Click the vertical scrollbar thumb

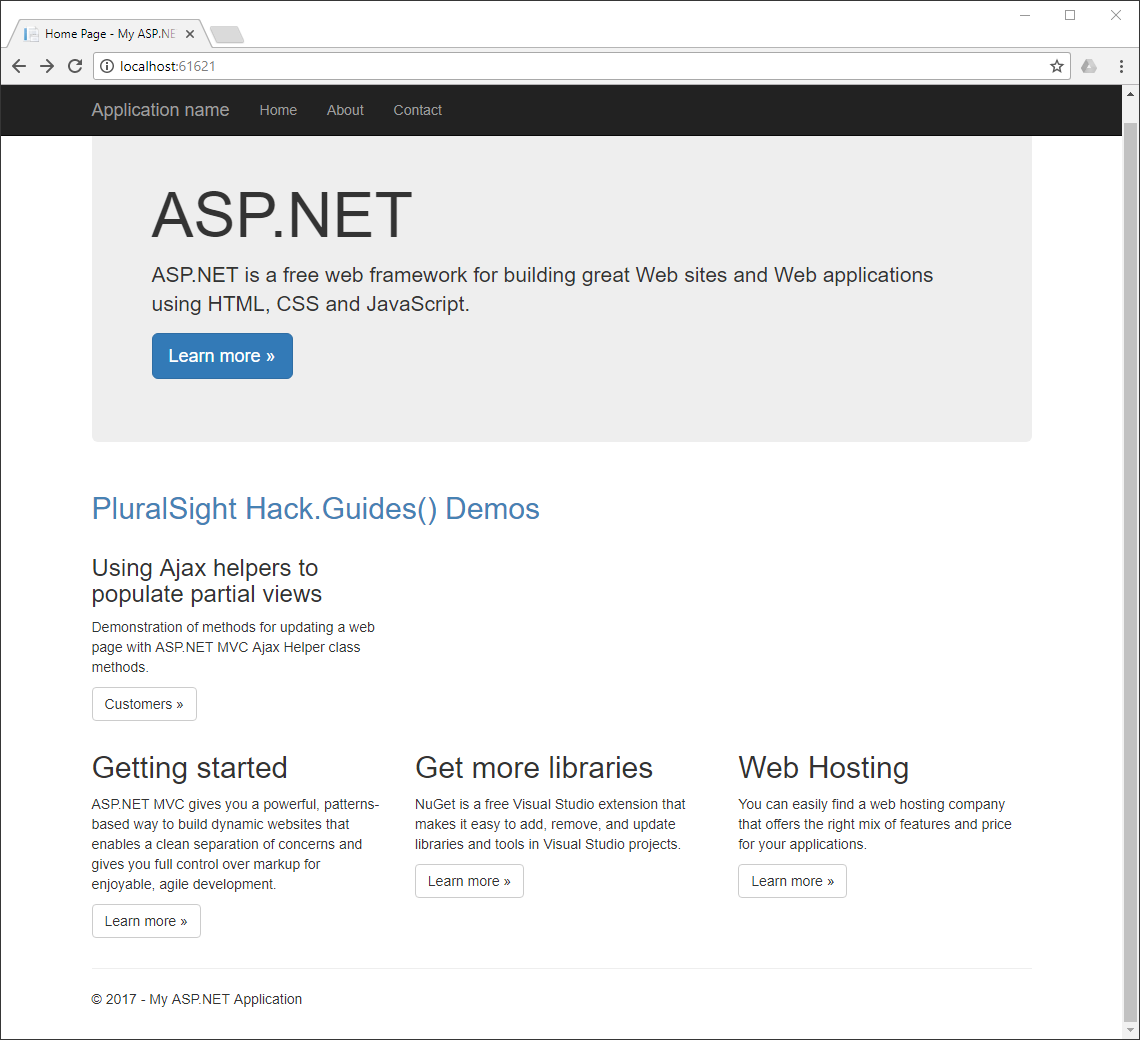coord(1130,571)
